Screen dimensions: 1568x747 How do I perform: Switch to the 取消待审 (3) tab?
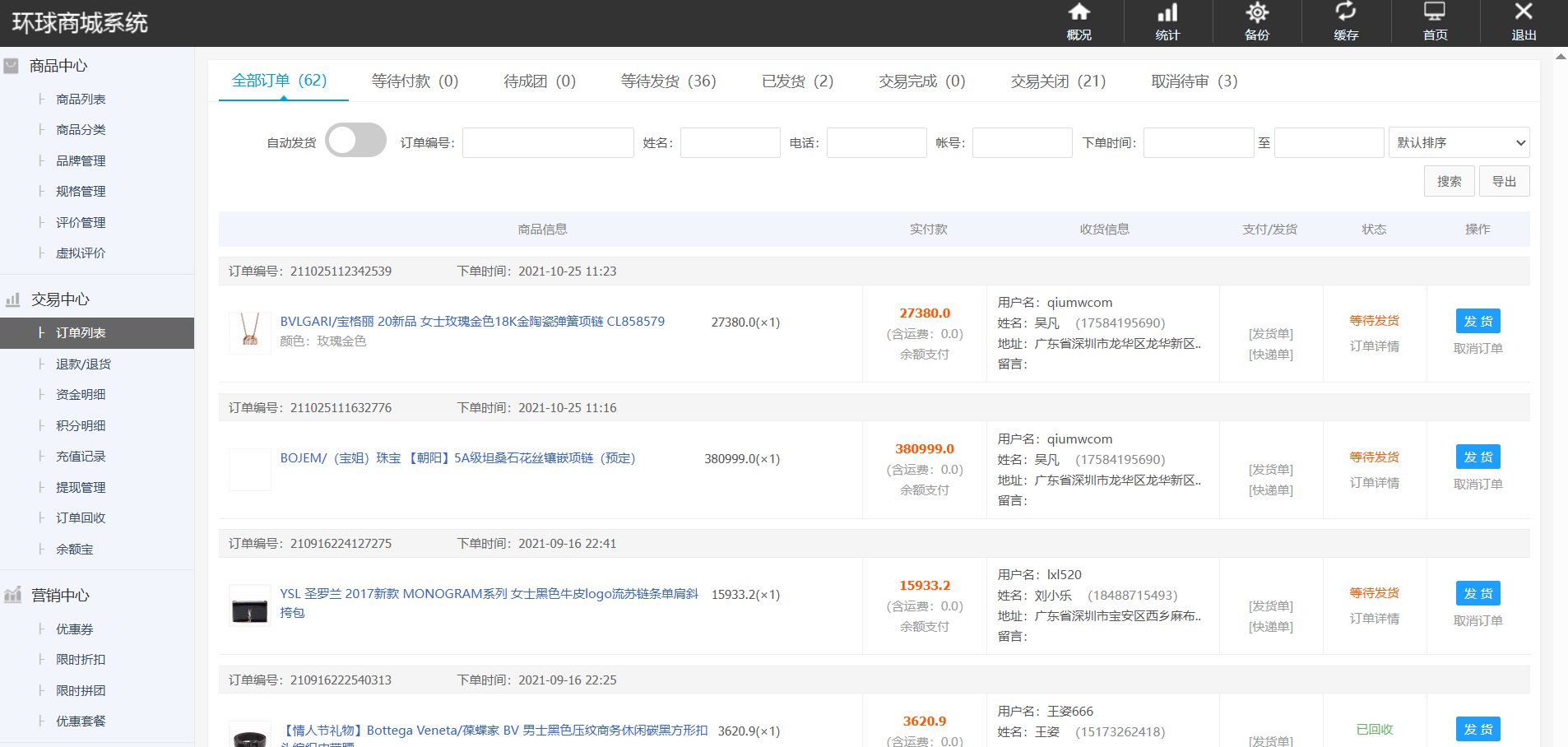(1194, 81)
